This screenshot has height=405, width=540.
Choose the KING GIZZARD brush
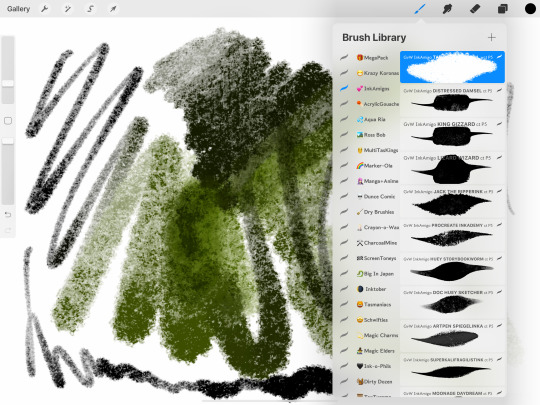pyautogui.click(x=452, y=134)
